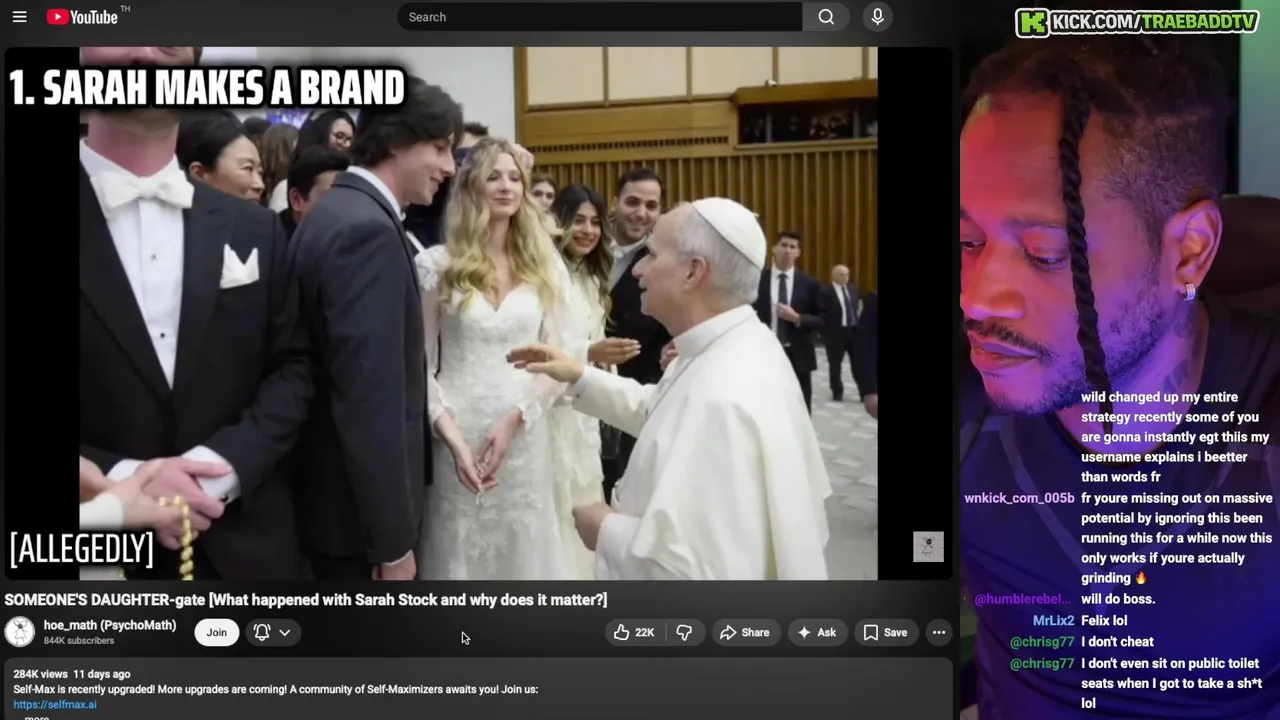Click the video title about Sarah Stock

tap(306, 600)
